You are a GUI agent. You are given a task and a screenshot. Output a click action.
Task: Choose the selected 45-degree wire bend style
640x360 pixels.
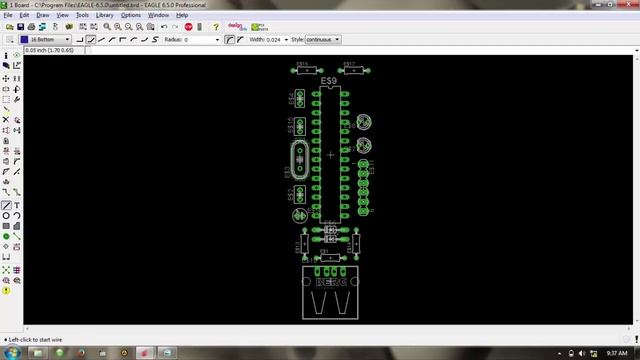coord(91,40)
